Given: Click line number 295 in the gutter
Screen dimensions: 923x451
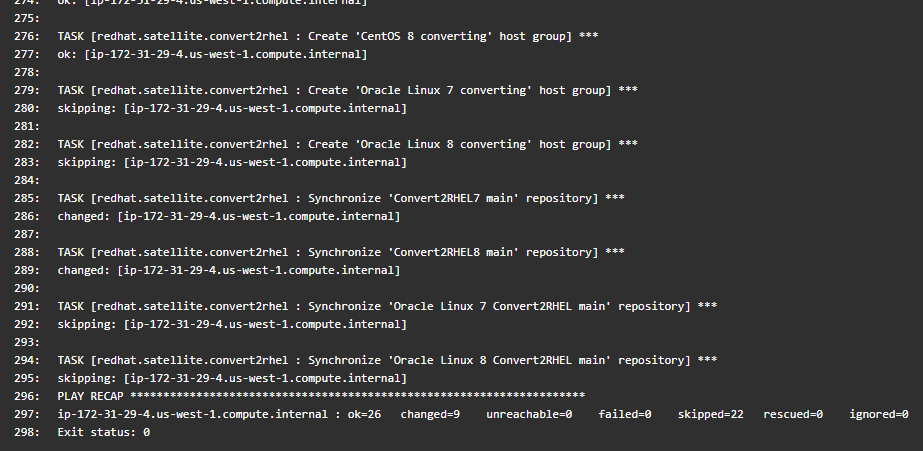Looking at the screenshot, I should [x=27, y=378].
